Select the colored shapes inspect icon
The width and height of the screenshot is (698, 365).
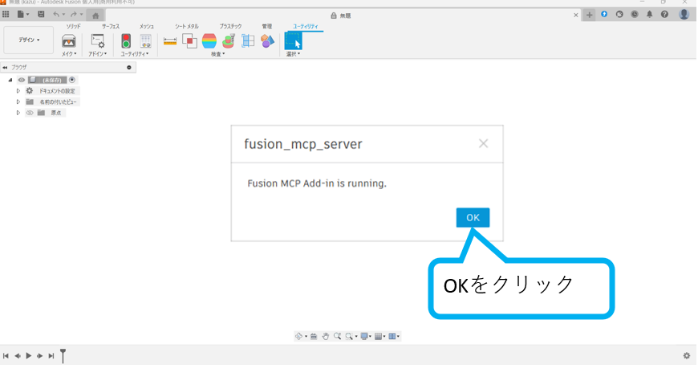pos(268,41)
